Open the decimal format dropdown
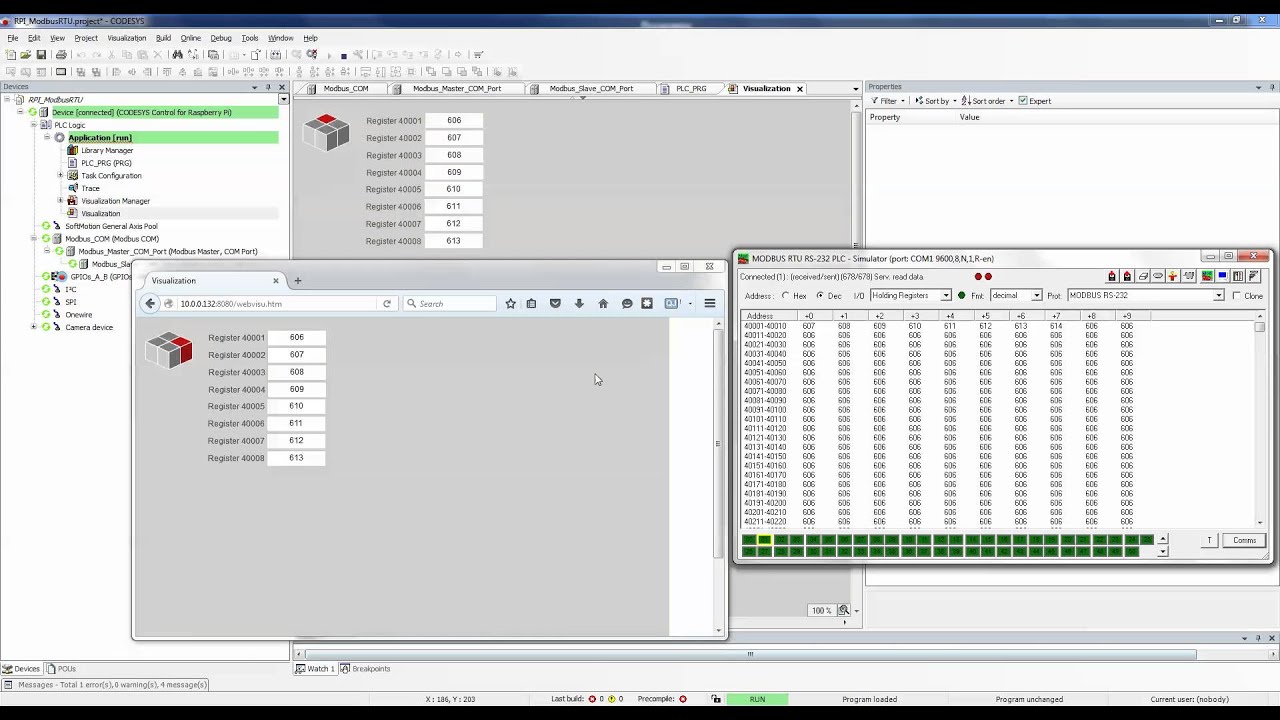The width and height of the screenshot is (1280, 720). pyautogui.click(x=1036, y=296)
